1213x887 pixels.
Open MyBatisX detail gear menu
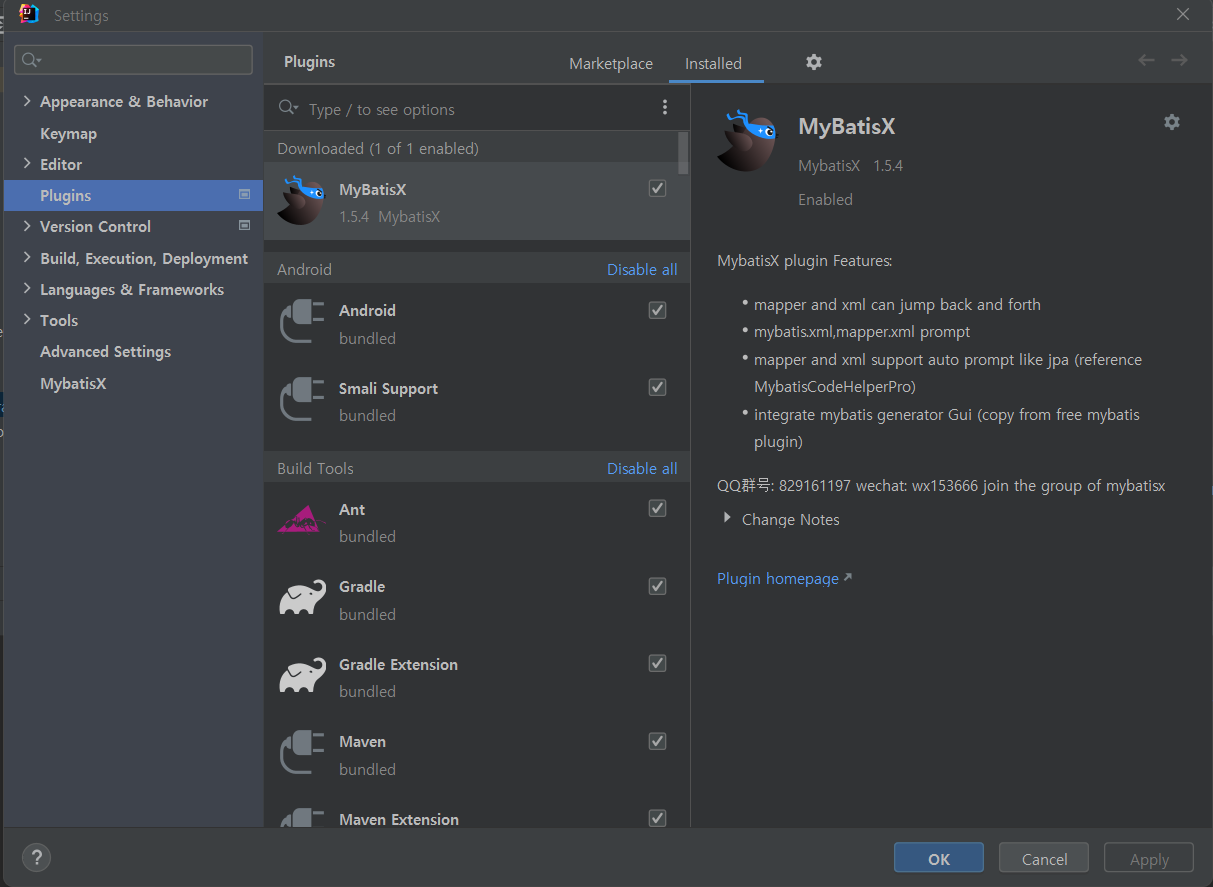1172,122
